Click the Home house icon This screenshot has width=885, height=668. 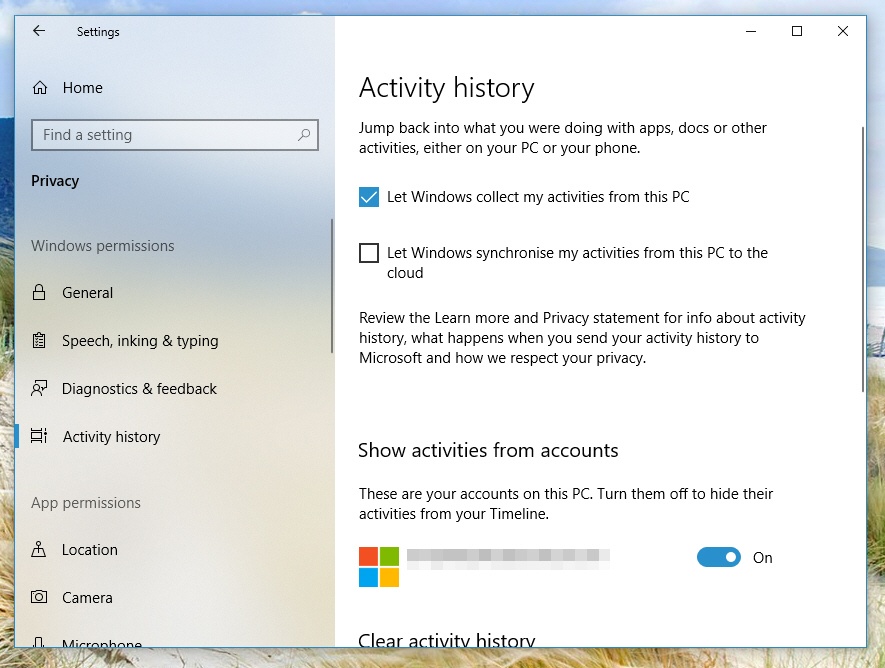(40, 88)
